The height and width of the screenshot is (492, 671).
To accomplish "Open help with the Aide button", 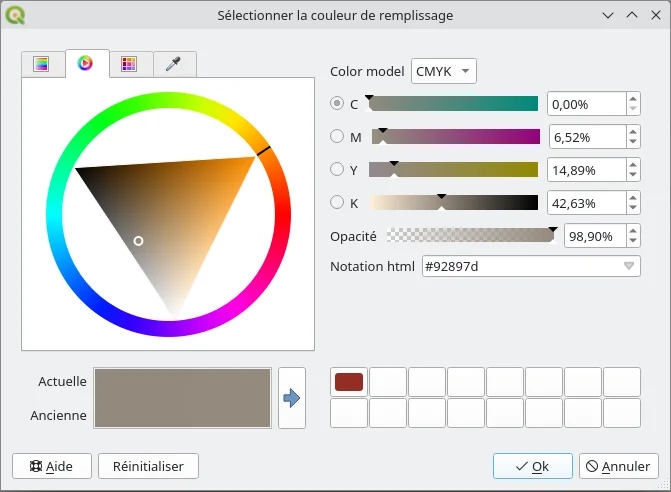I will coord(52,466).
